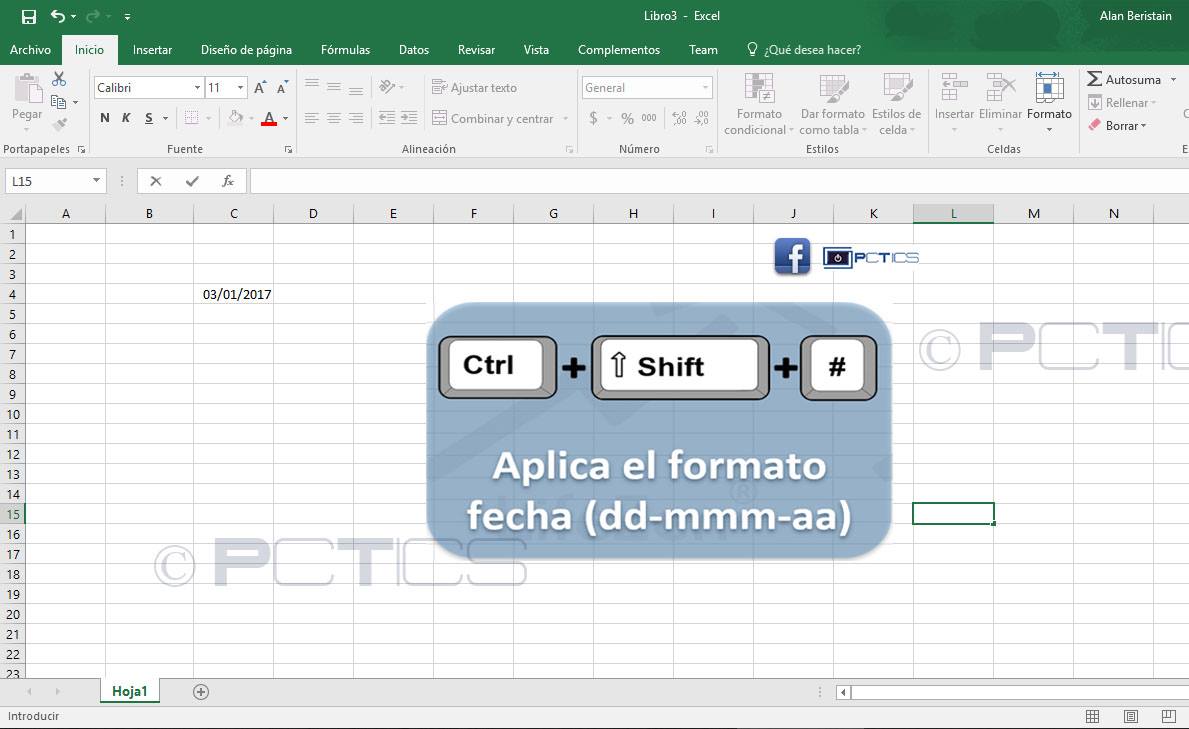Decrease font size with the smaller A
Image resolution: width=1189 pixels, height=729 pixels.
(282, 87)
